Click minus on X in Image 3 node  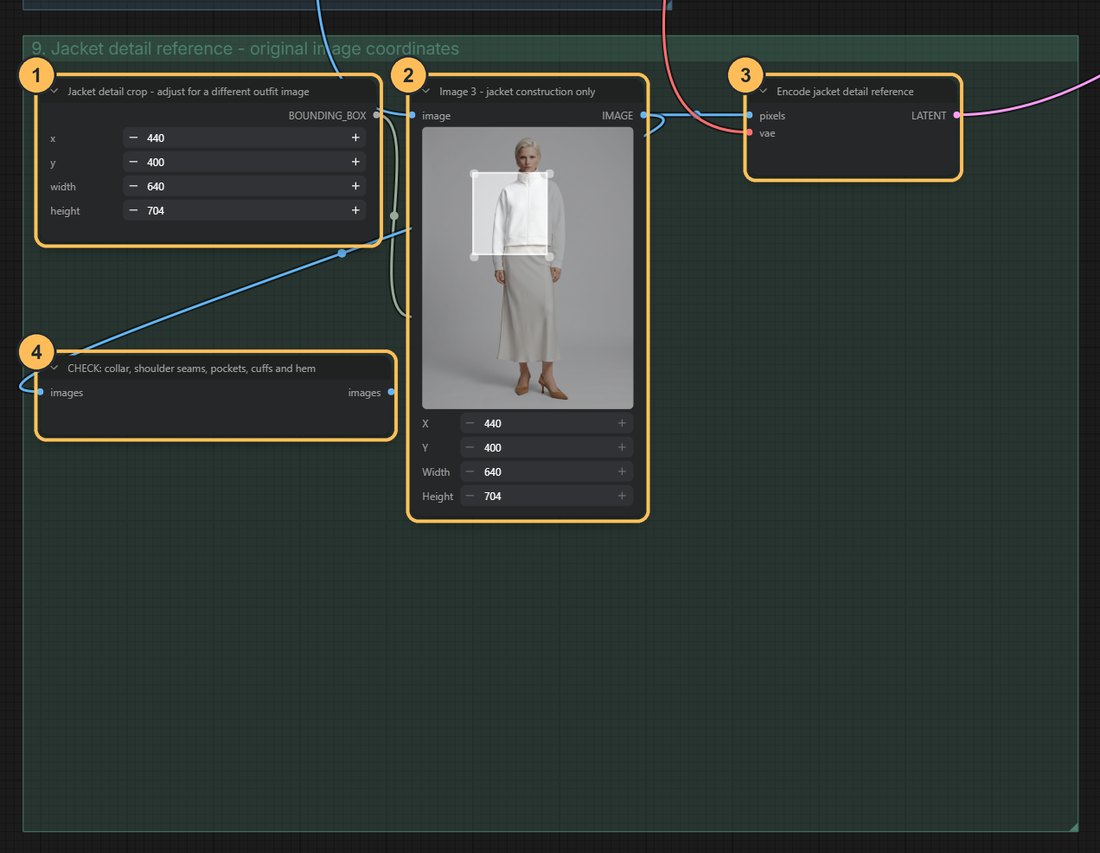tap(470, 423)
